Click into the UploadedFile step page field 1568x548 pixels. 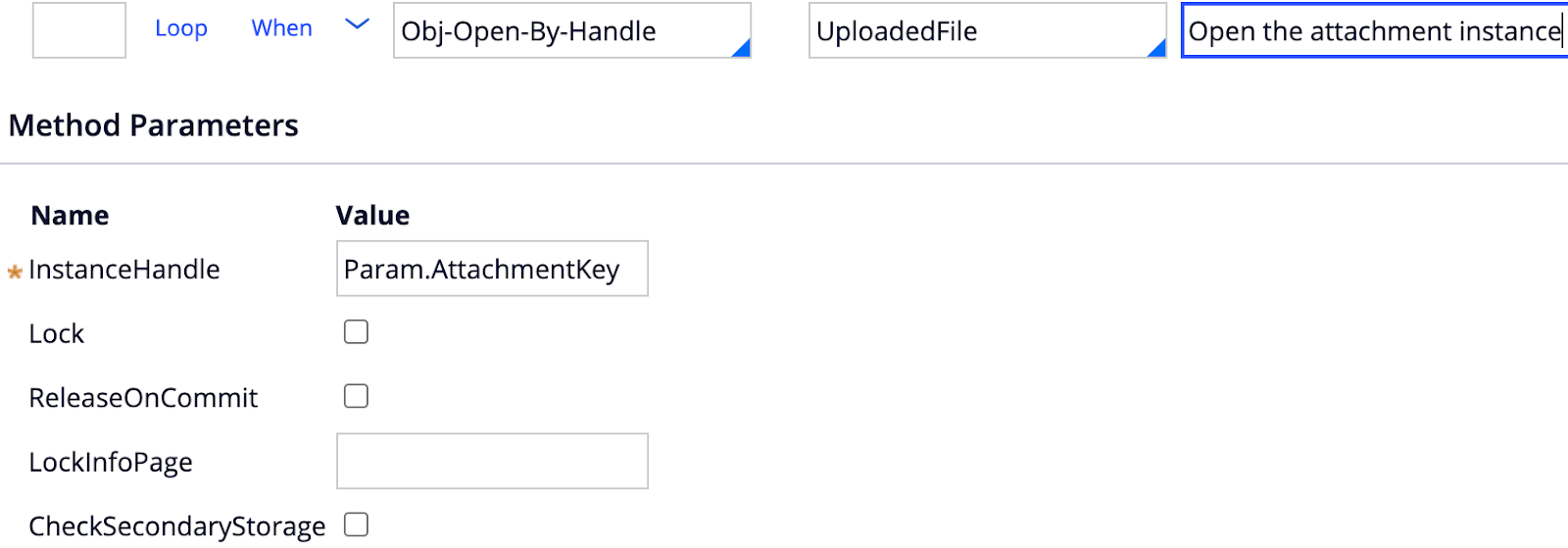click(x=975, y=31)
